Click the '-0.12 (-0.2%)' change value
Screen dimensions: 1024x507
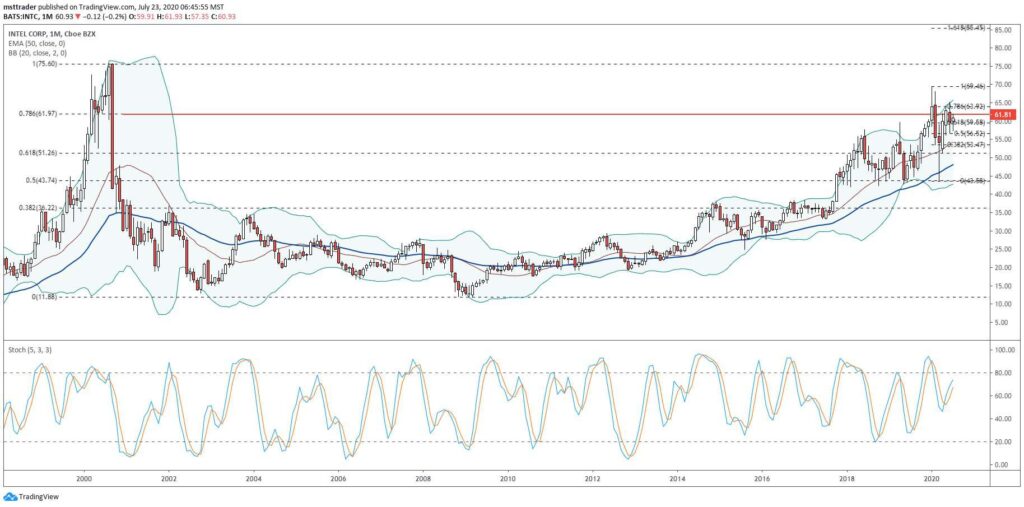click(x=104, y=16)
